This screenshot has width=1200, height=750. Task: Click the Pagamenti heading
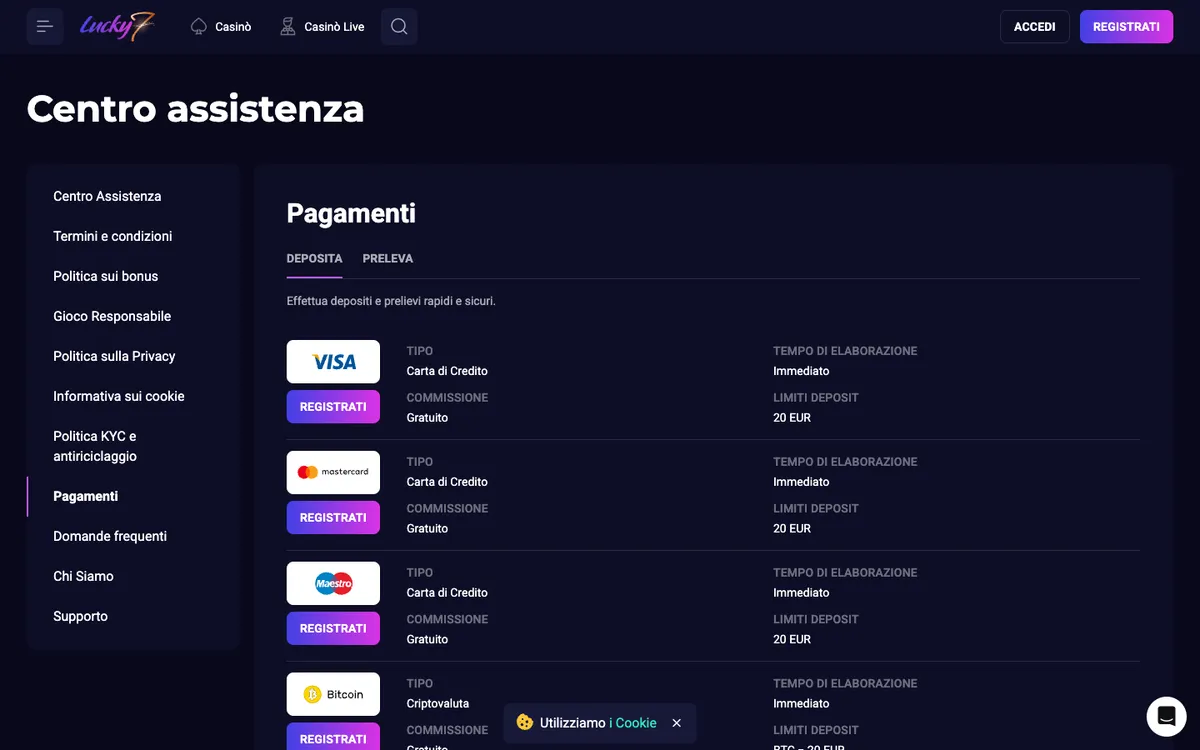351,213
